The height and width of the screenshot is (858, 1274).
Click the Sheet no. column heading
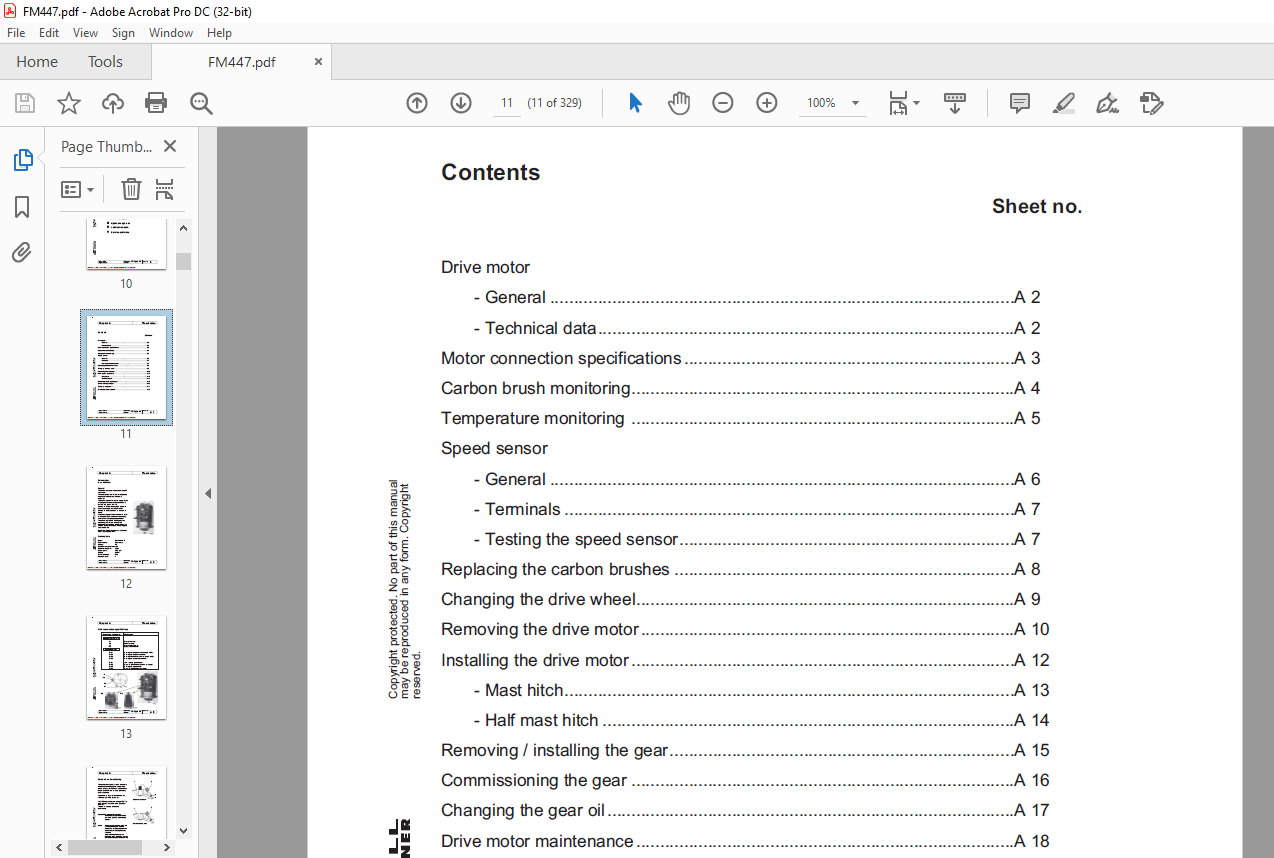[x=1037, y=206]
